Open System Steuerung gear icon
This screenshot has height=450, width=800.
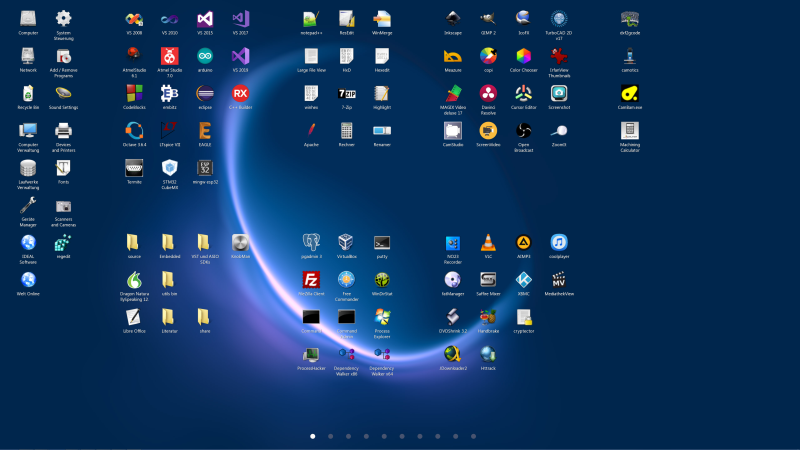coord(63,19)
